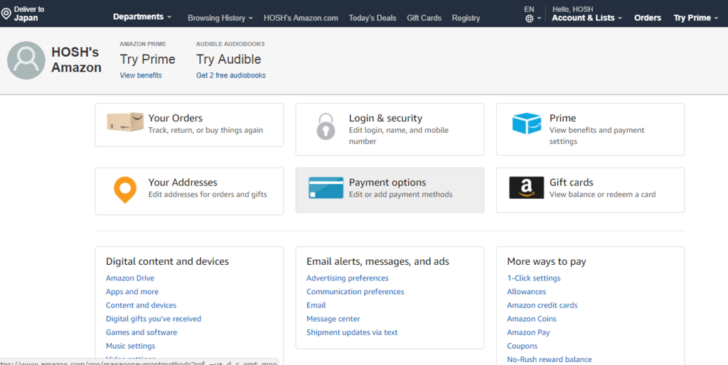Open the Account & Lists dropdown
This screenshot has width=728, height=365.
(x=587, y=18)
